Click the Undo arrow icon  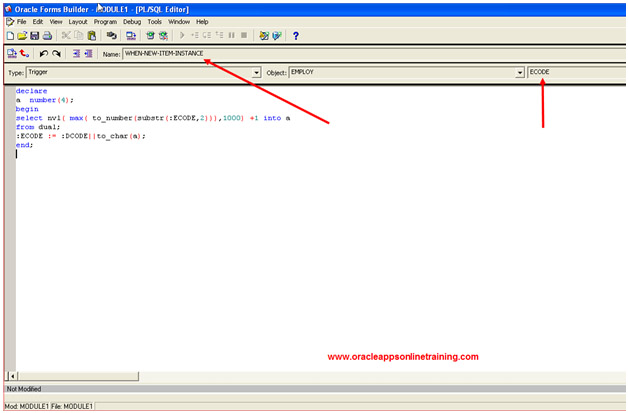tap(43, 54)
